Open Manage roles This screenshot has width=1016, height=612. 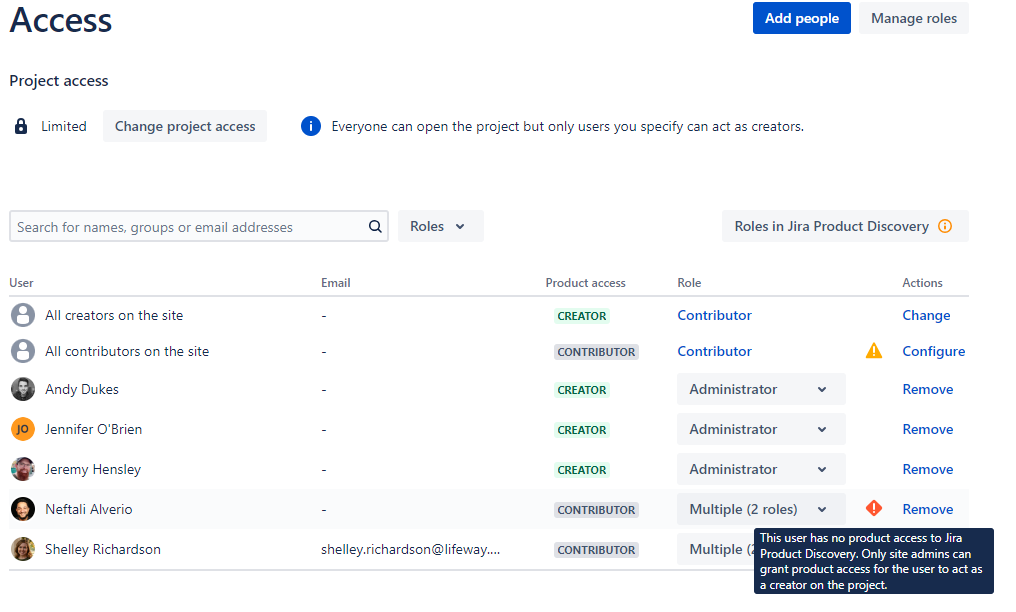click(x=913, y=18)
